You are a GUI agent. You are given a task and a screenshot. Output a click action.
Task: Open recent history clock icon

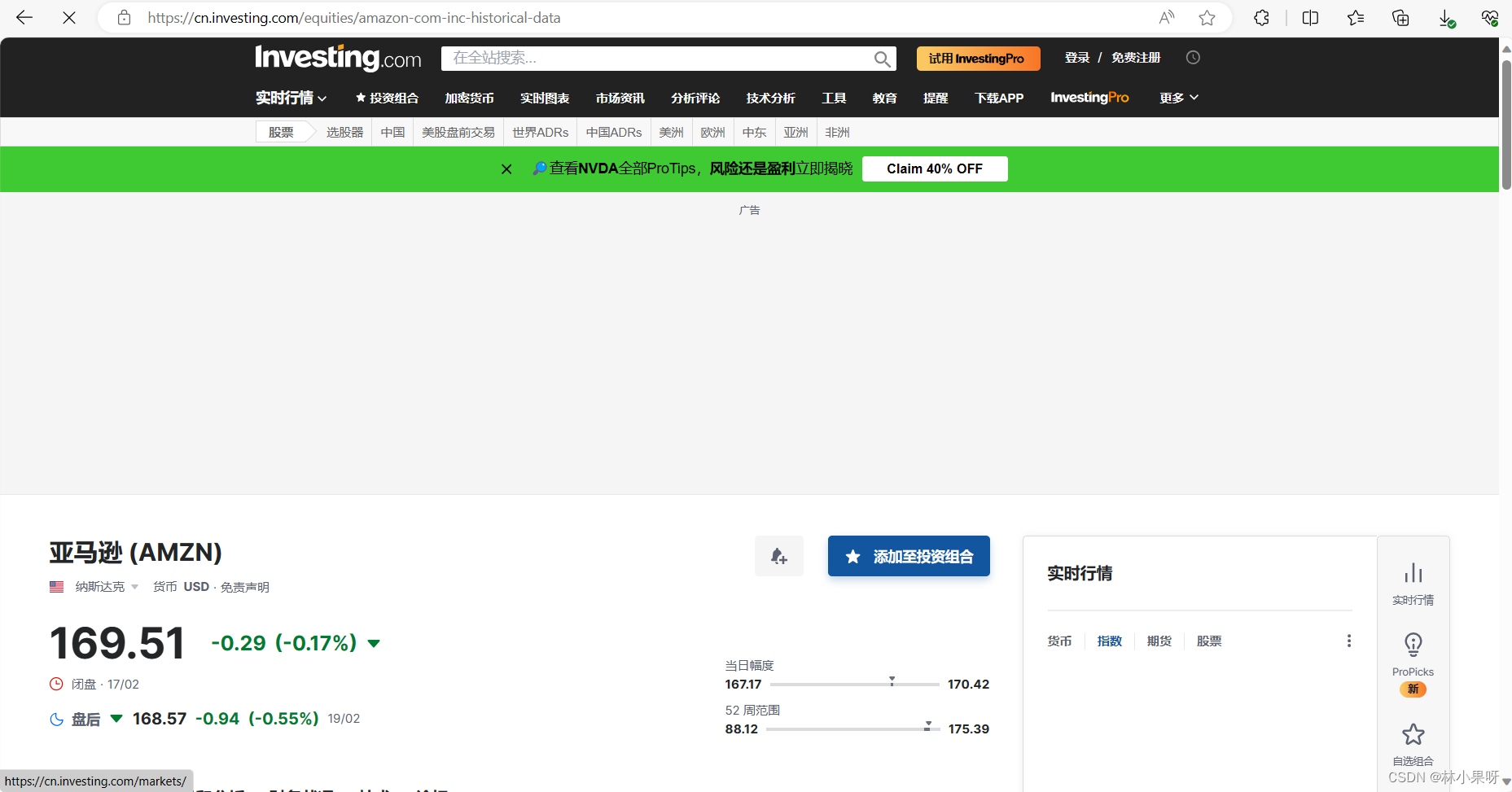click(1193, 58)
